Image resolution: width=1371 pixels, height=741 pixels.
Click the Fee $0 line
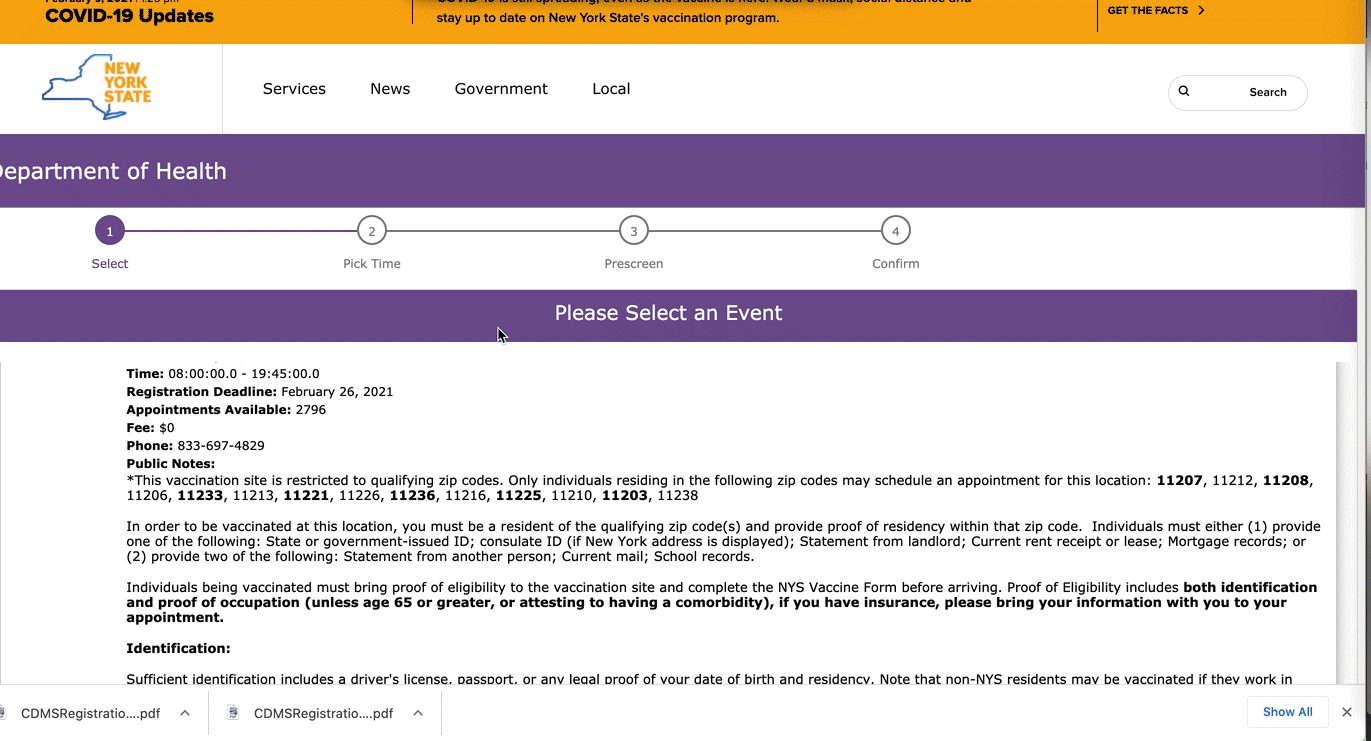coord(150,428)
